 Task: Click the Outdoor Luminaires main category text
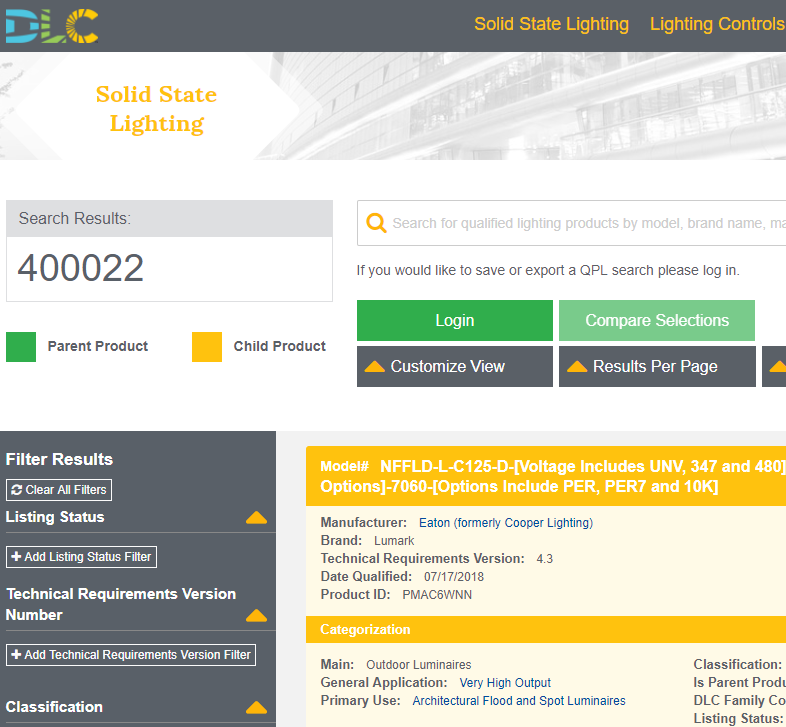419,665
